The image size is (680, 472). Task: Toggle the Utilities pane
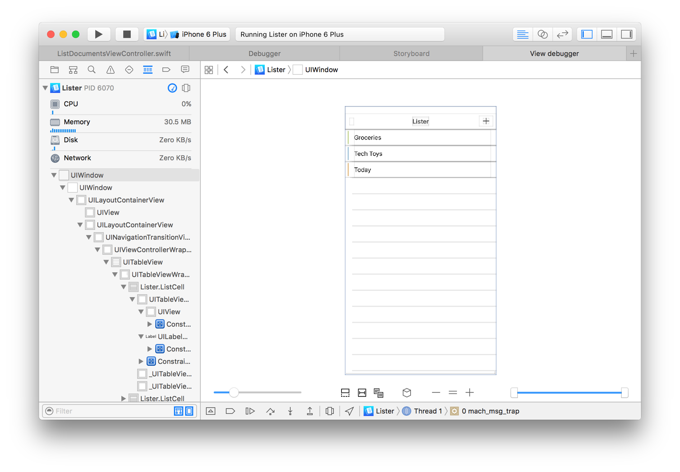(627, 34)
